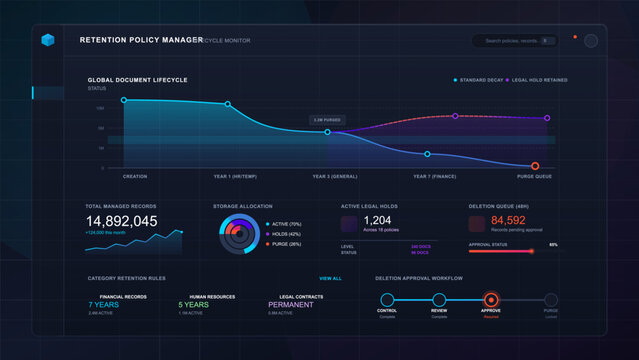This screenshot has width=639, height=360.
Task: Click the blue cube app logo
Action: coord(48,40)
